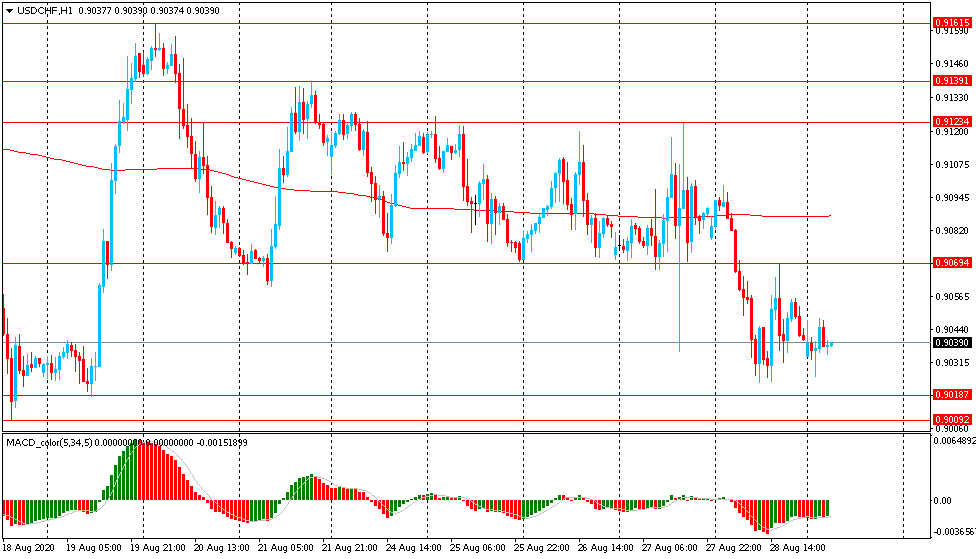Image resolution: width=976 pixels, height=559 pixels.
Task: Select the 0.90187 red price label
Action: click(x=949, y=395)
